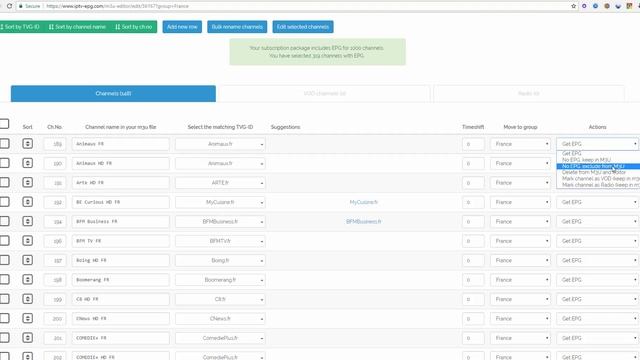Image resolution: width=640 pixels, height=360 pixels.
Task: Click Bulk rename channels button
Action: 237,27
